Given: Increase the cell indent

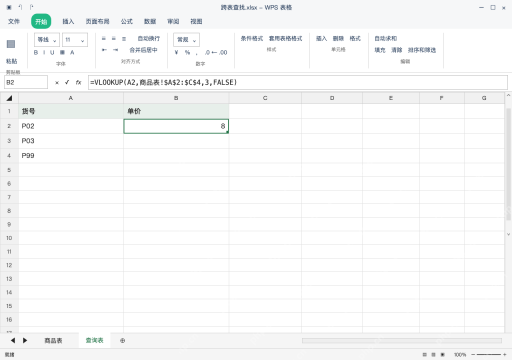Looking at the screenshot, I should tap(116, 50).
